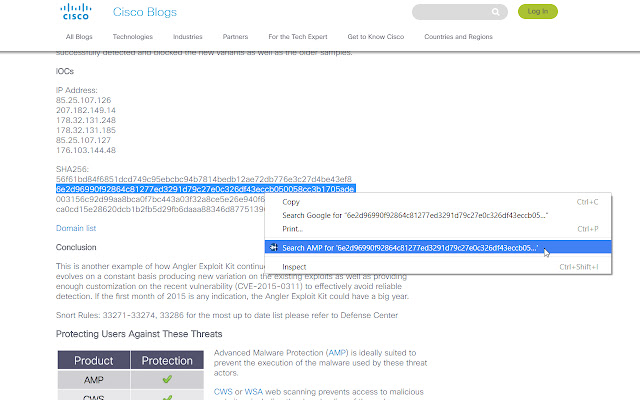The height and width of the screenshot is (400, 640).
Task: Open the Industries menu
Action: [x=188, y=37]
